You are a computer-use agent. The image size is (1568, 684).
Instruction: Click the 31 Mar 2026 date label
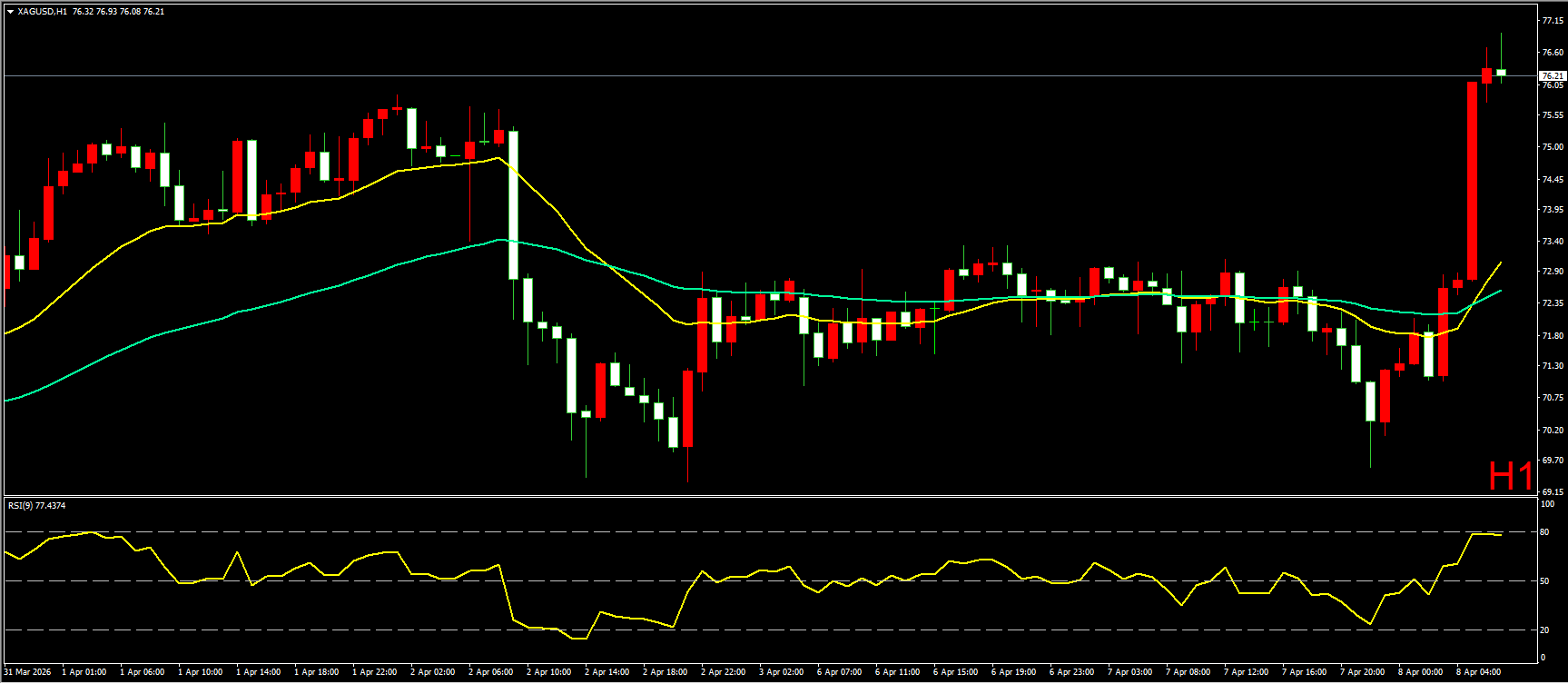coord(27,672)
